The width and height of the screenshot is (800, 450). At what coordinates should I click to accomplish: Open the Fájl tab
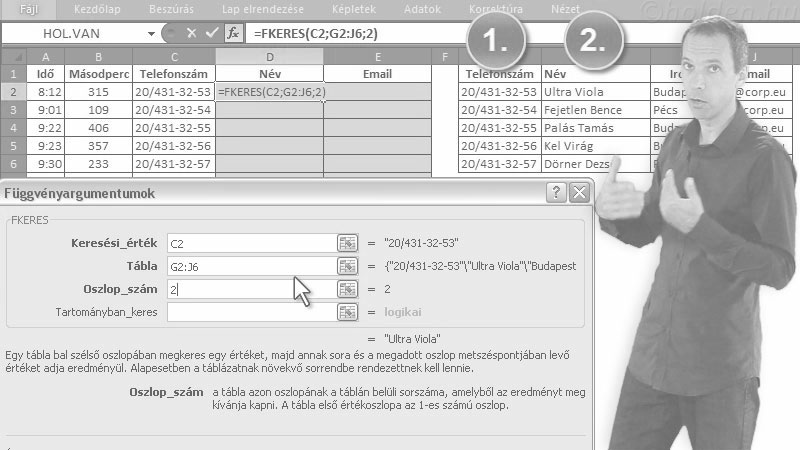click(29, 9)
